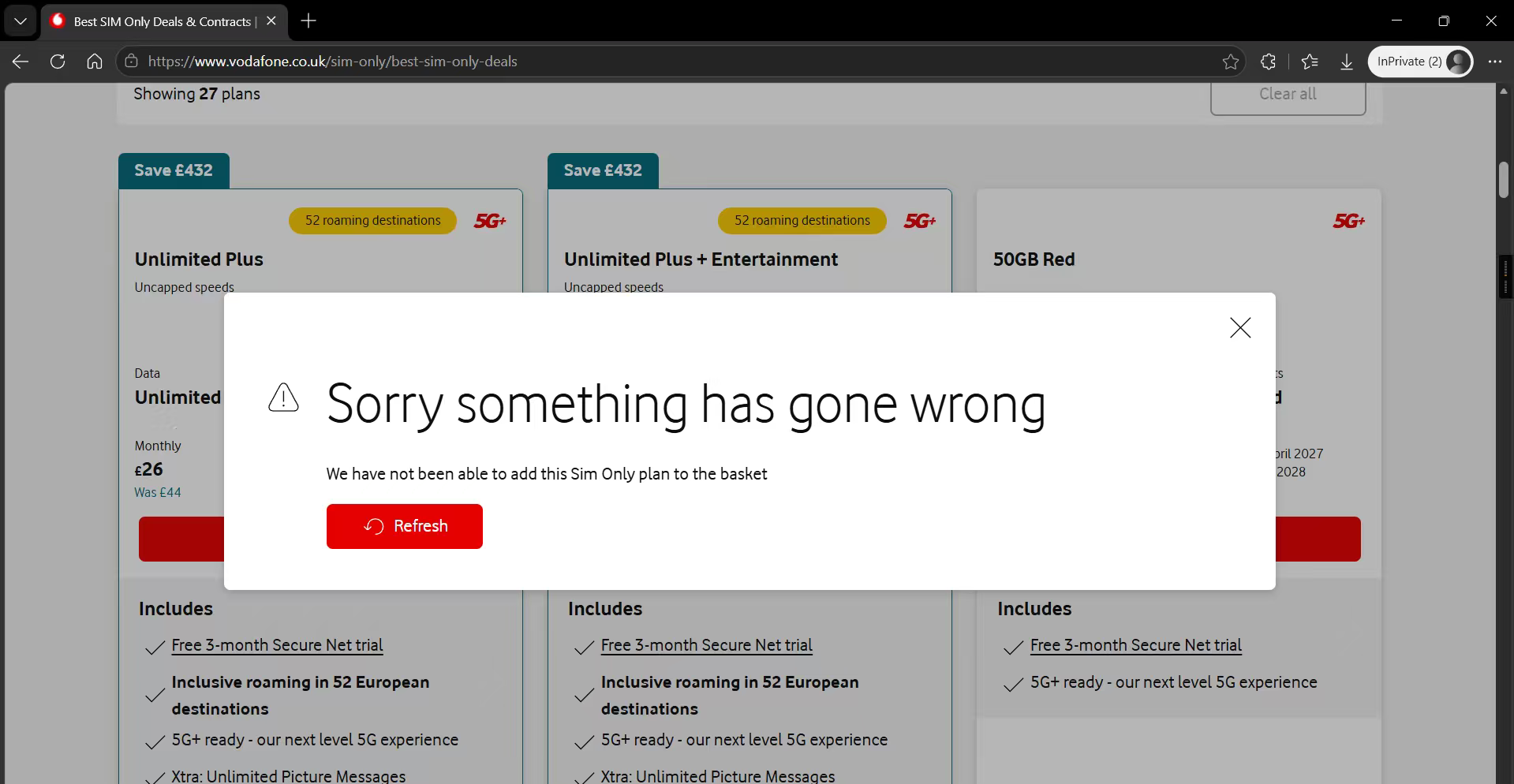Add this page to favorites star icon
1514x784 pixels.
click(x=1231, y=62)
